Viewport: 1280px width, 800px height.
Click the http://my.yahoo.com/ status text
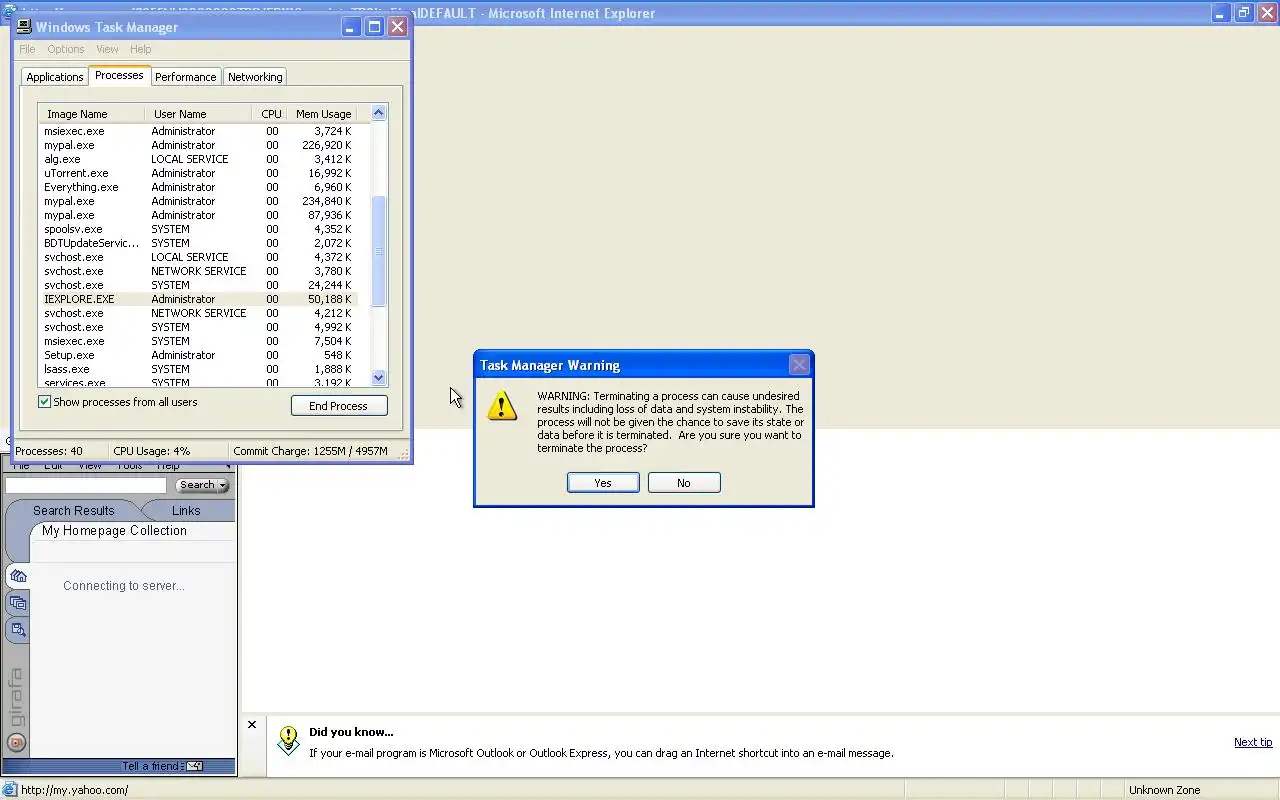tap(75, 790)
